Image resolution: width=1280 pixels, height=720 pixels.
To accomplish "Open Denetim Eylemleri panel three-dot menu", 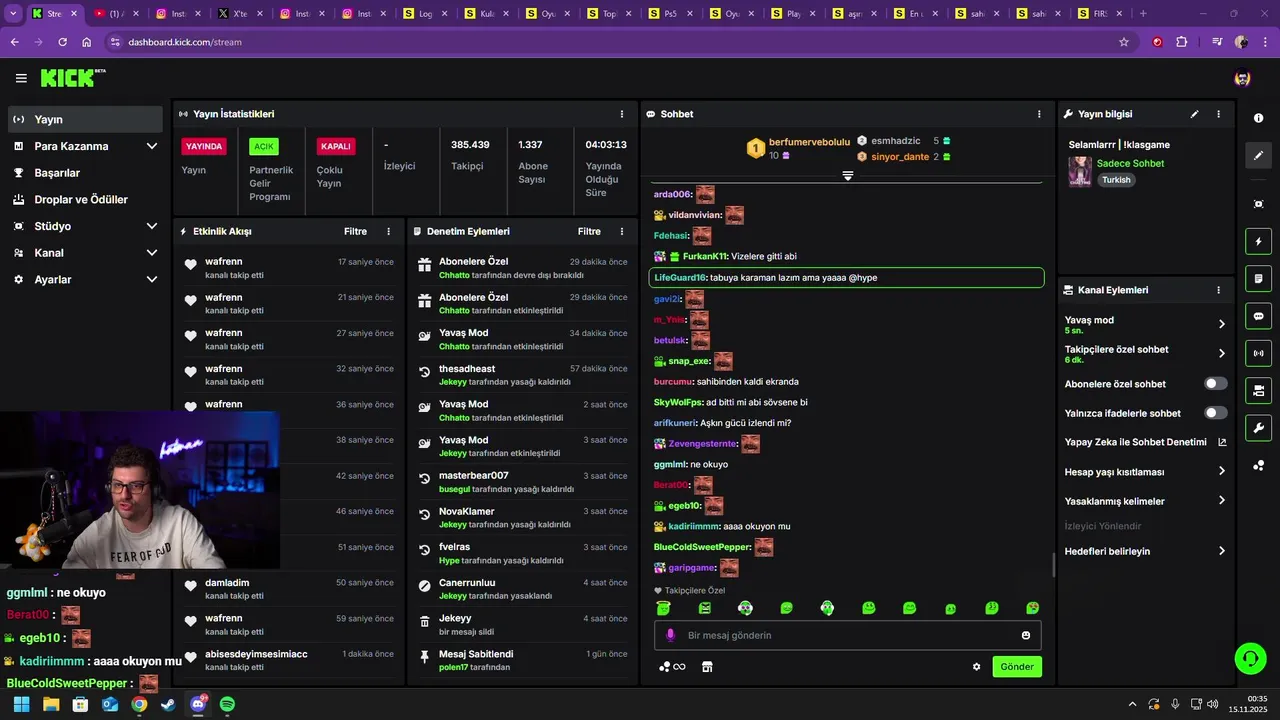I will [x=622, y=231].
